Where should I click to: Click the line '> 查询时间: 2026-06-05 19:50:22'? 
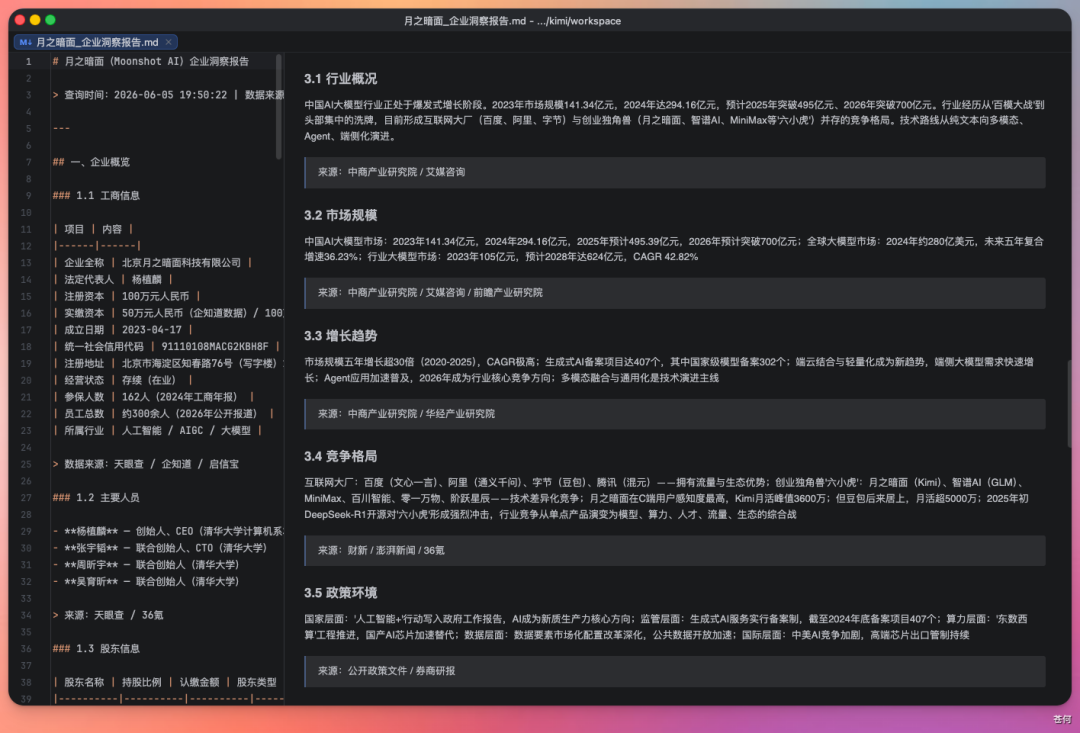[140, 95]
